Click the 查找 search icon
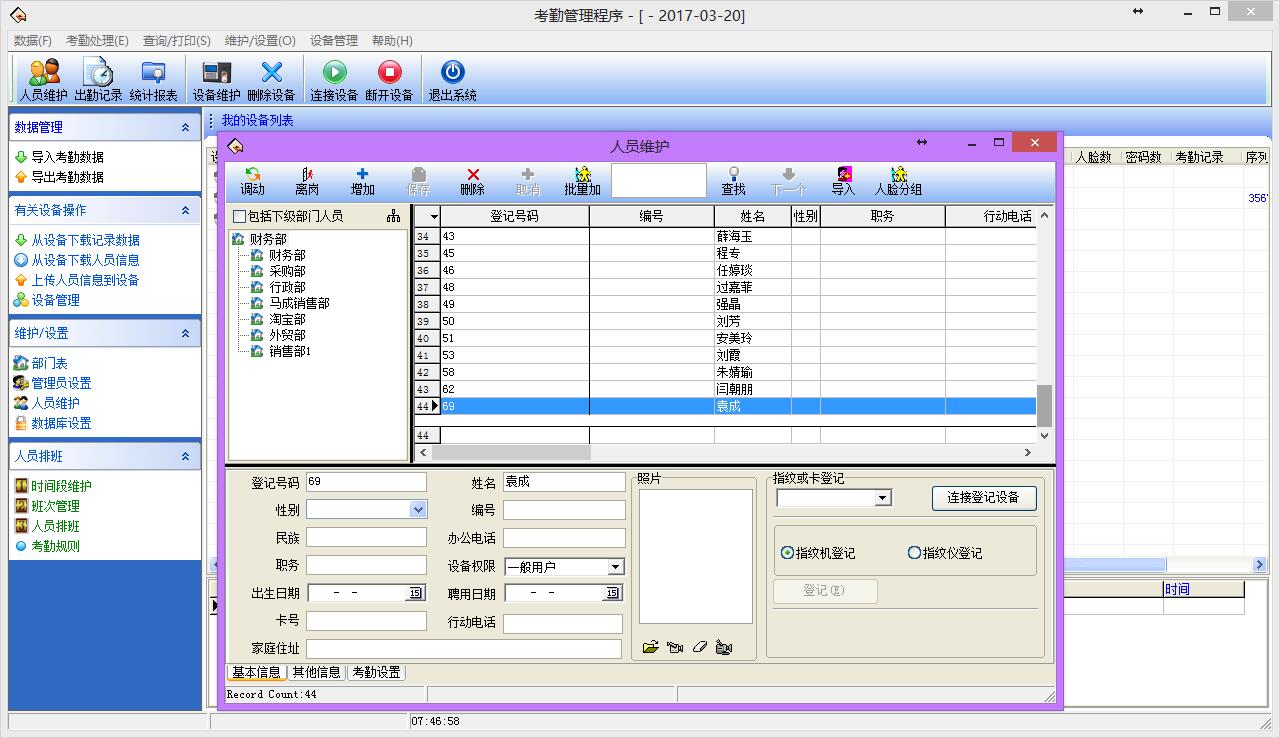1280x738 pixels. (x=733, y=175)
